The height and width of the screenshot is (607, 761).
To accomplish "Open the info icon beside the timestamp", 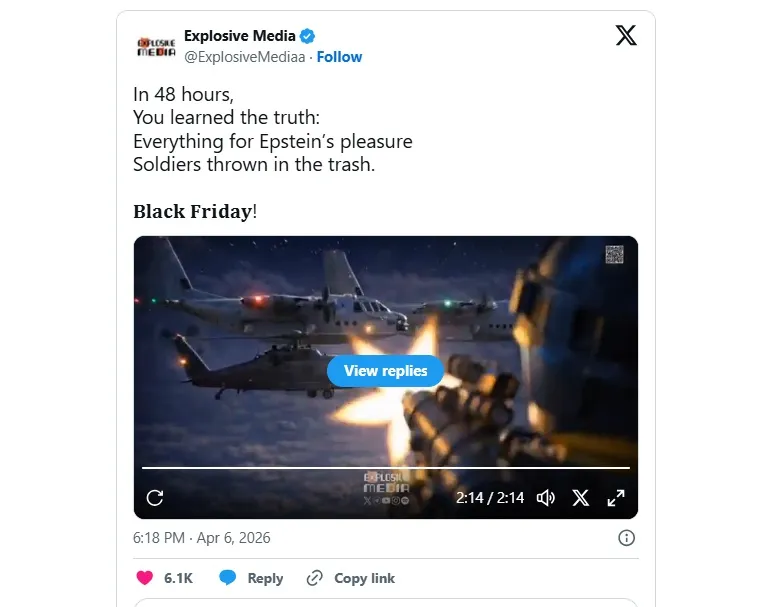I will pyautogui.click(x=626, y=538).
